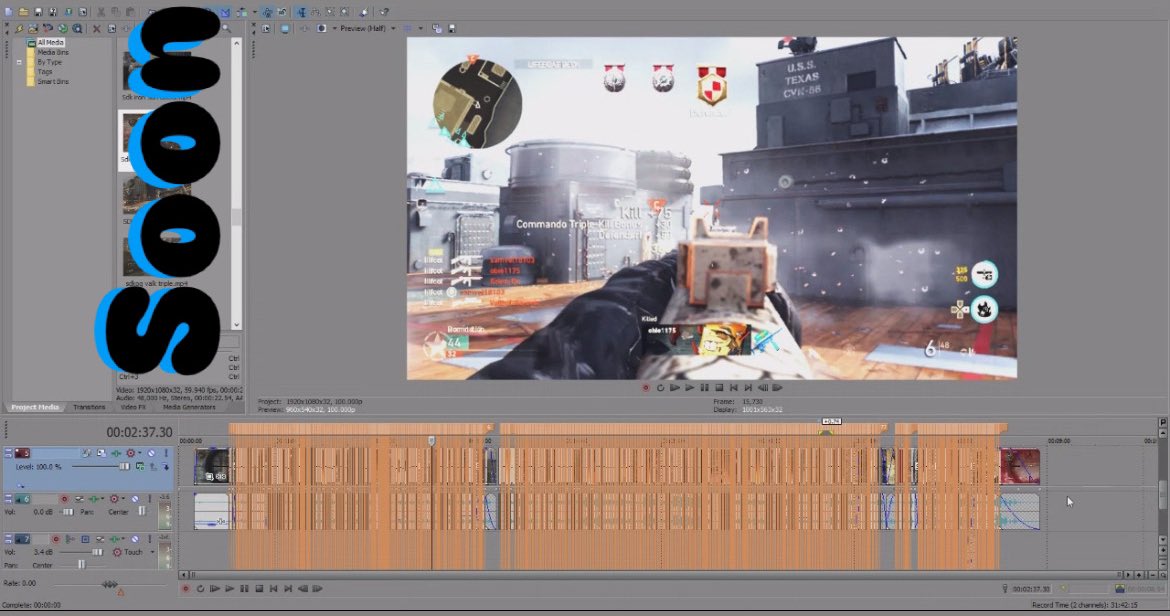Click the lightning bolt remove unused media icon
Image resolution: width=1170 pixels, height=616 pixels.
(19, 28)
